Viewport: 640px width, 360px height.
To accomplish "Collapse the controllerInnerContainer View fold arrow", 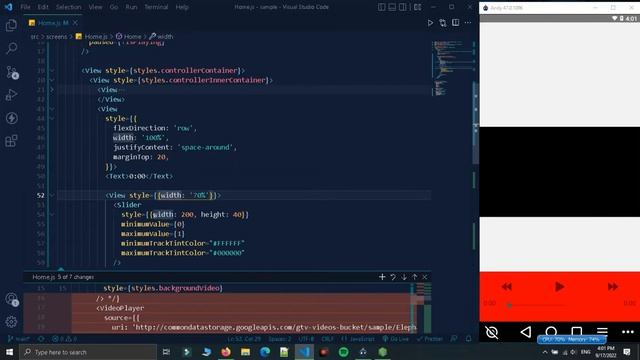I will pos(52,80).
